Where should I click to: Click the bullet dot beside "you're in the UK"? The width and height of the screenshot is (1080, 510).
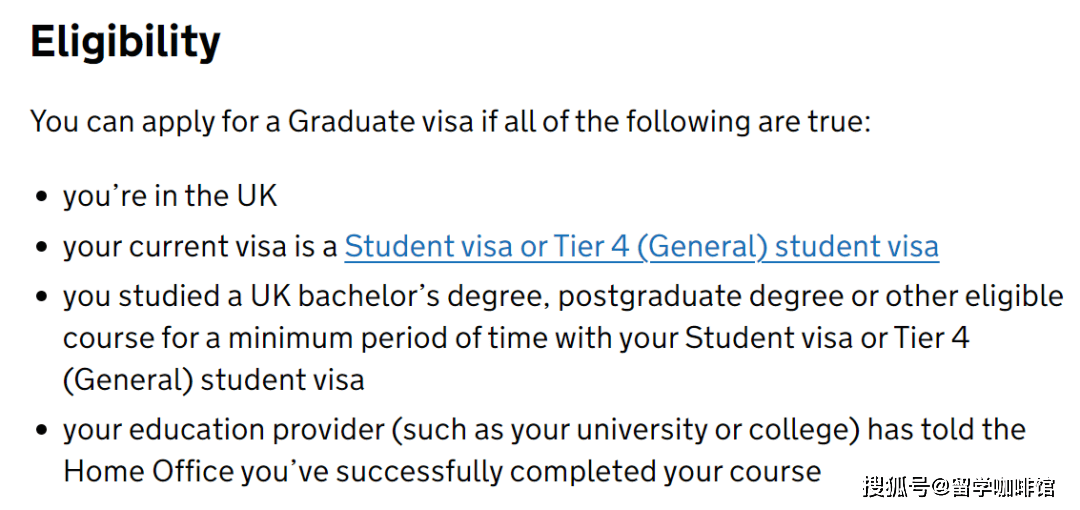click(43, 197)
